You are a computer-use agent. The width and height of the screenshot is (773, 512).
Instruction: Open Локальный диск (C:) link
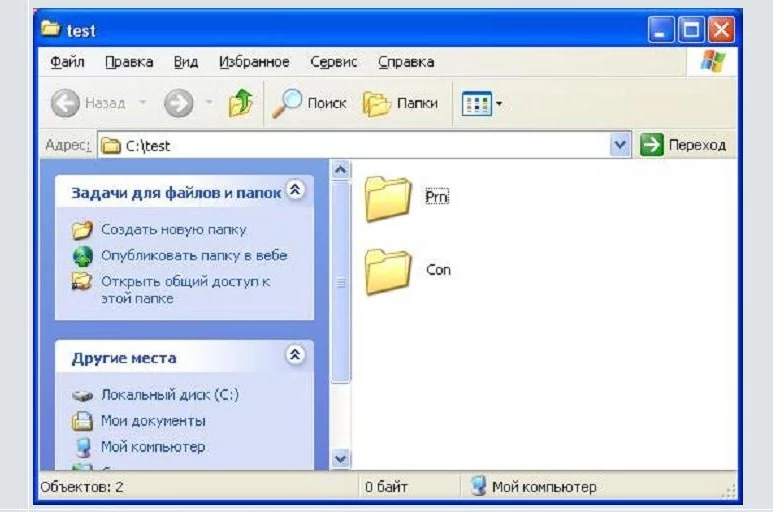tap(170, 395)
